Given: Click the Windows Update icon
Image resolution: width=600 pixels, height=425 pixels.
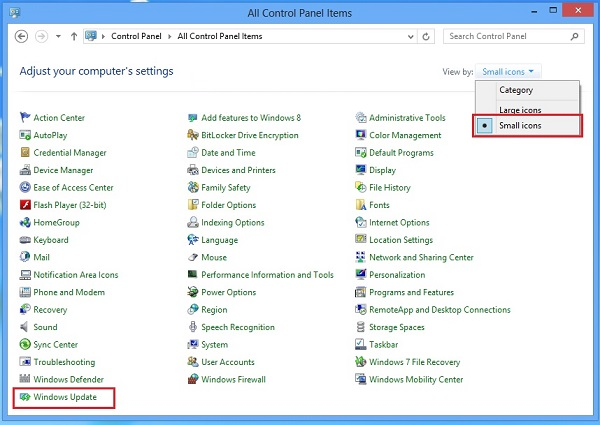Looking at the screenshot, I should pos(25,397).
